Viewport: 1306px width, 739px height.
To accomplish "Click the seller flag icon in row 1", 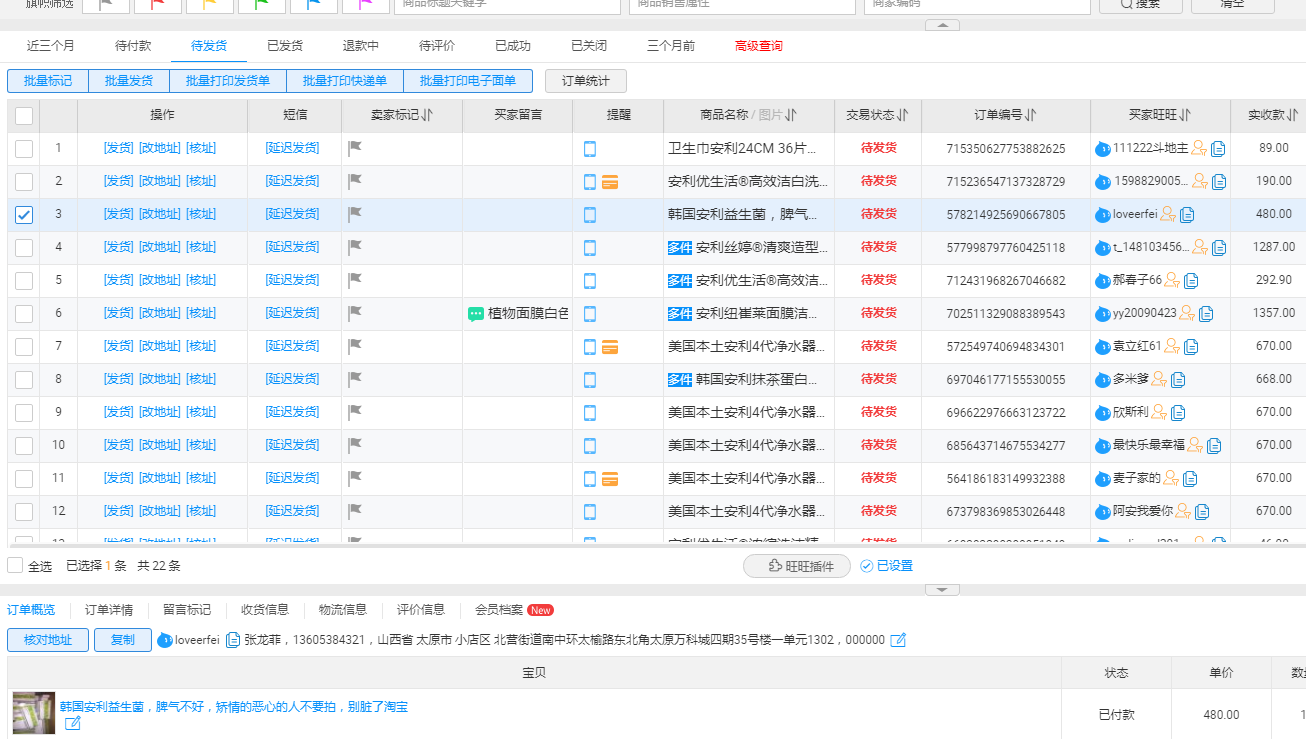I will click(354, 148).
